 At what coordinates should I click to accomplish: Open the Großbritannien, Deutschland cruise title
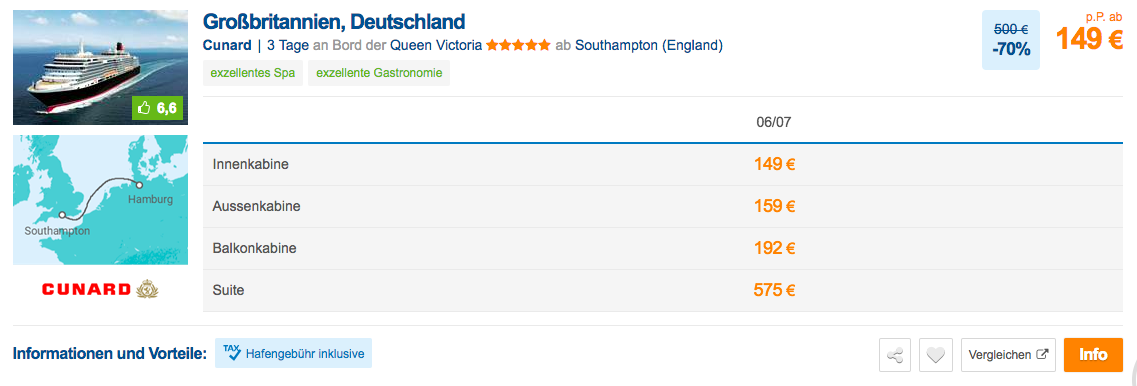(x=334, y=21)
